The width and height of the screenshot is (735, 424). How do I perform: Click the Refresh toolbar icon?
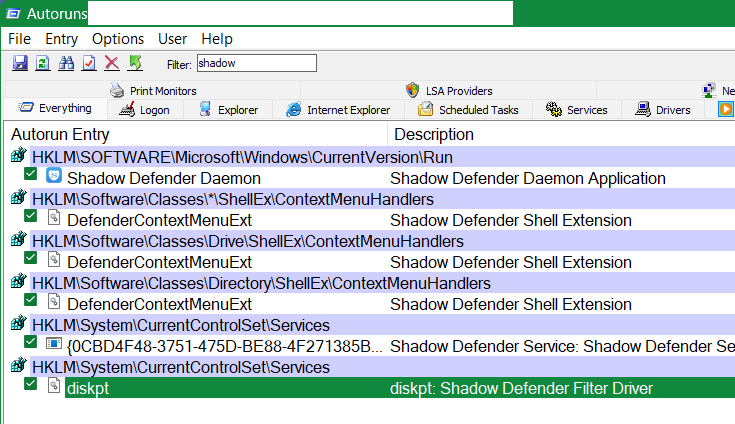click(x=43, y=63)
